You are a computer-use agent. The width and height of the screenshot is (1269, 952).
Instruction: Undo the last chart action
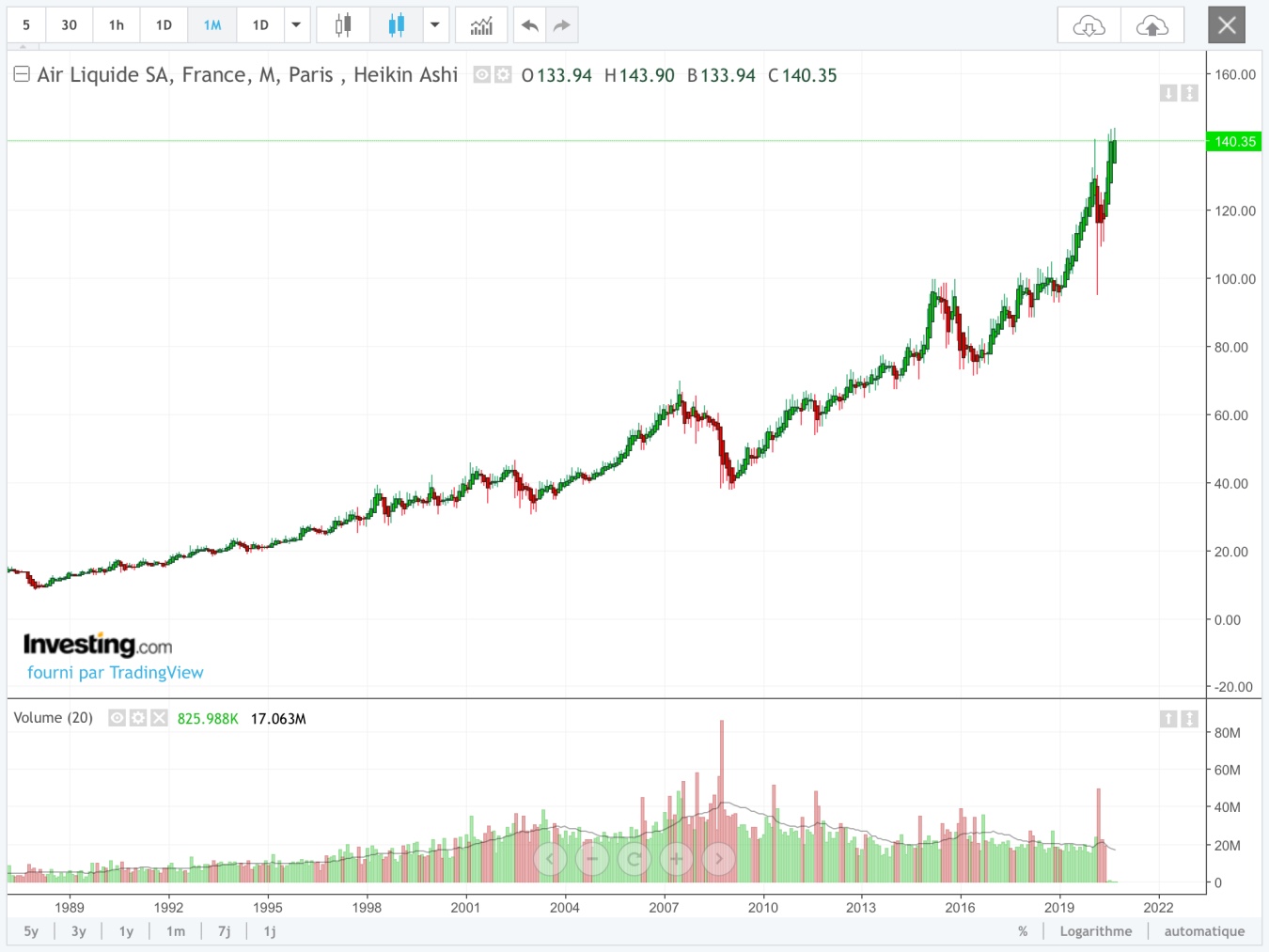(x=530, y=25)
